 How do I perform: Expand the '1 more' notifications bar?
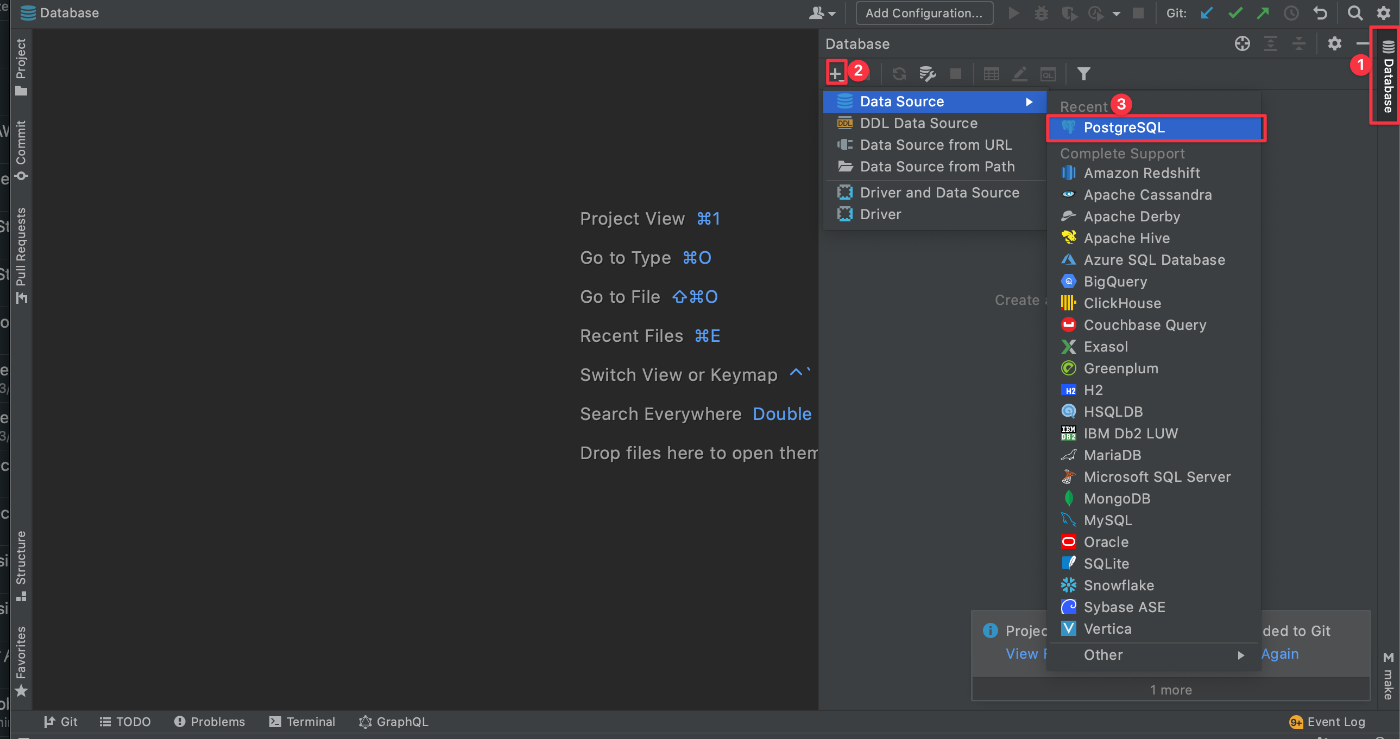coord(1171,690)
